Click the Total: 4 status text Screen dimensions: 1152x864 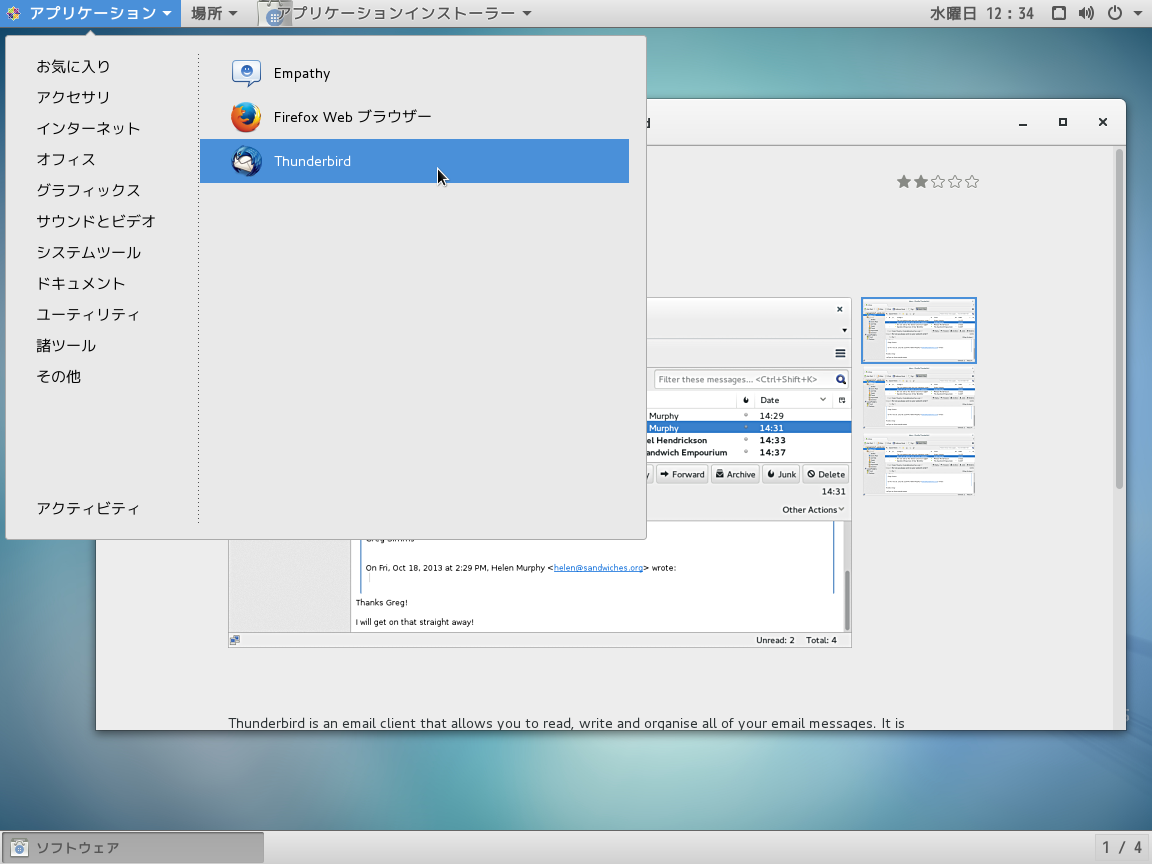coord(821,641)
